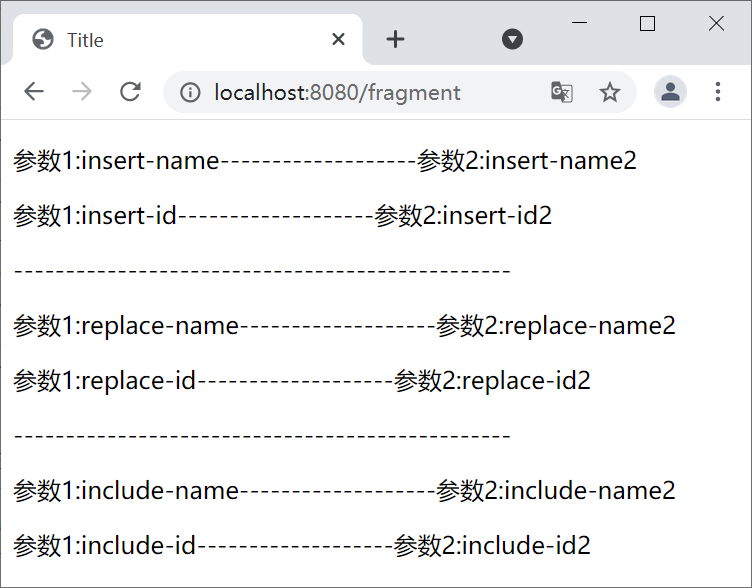Open the Chrome three-dot menu

pos(718,92)
